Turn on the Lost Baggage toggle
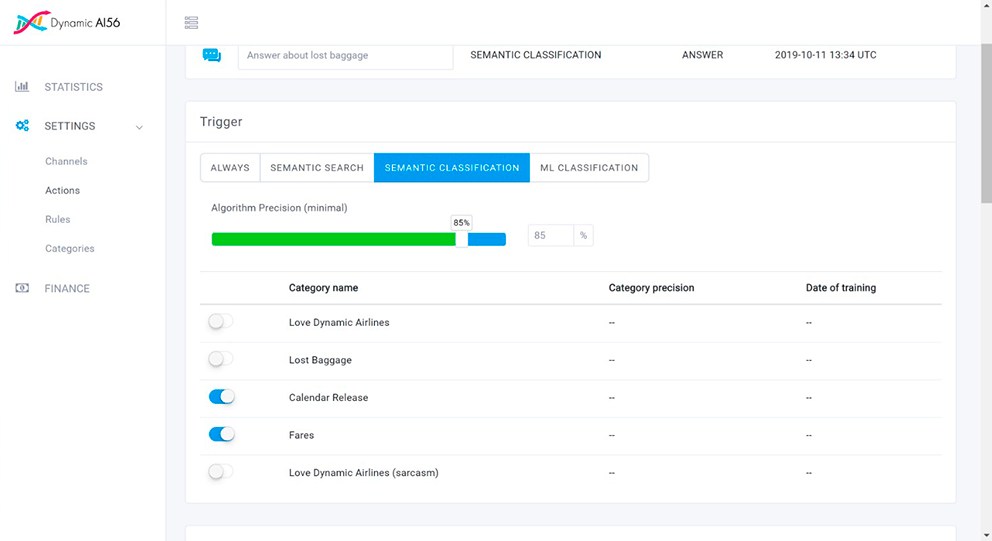 tap(221, 359)
